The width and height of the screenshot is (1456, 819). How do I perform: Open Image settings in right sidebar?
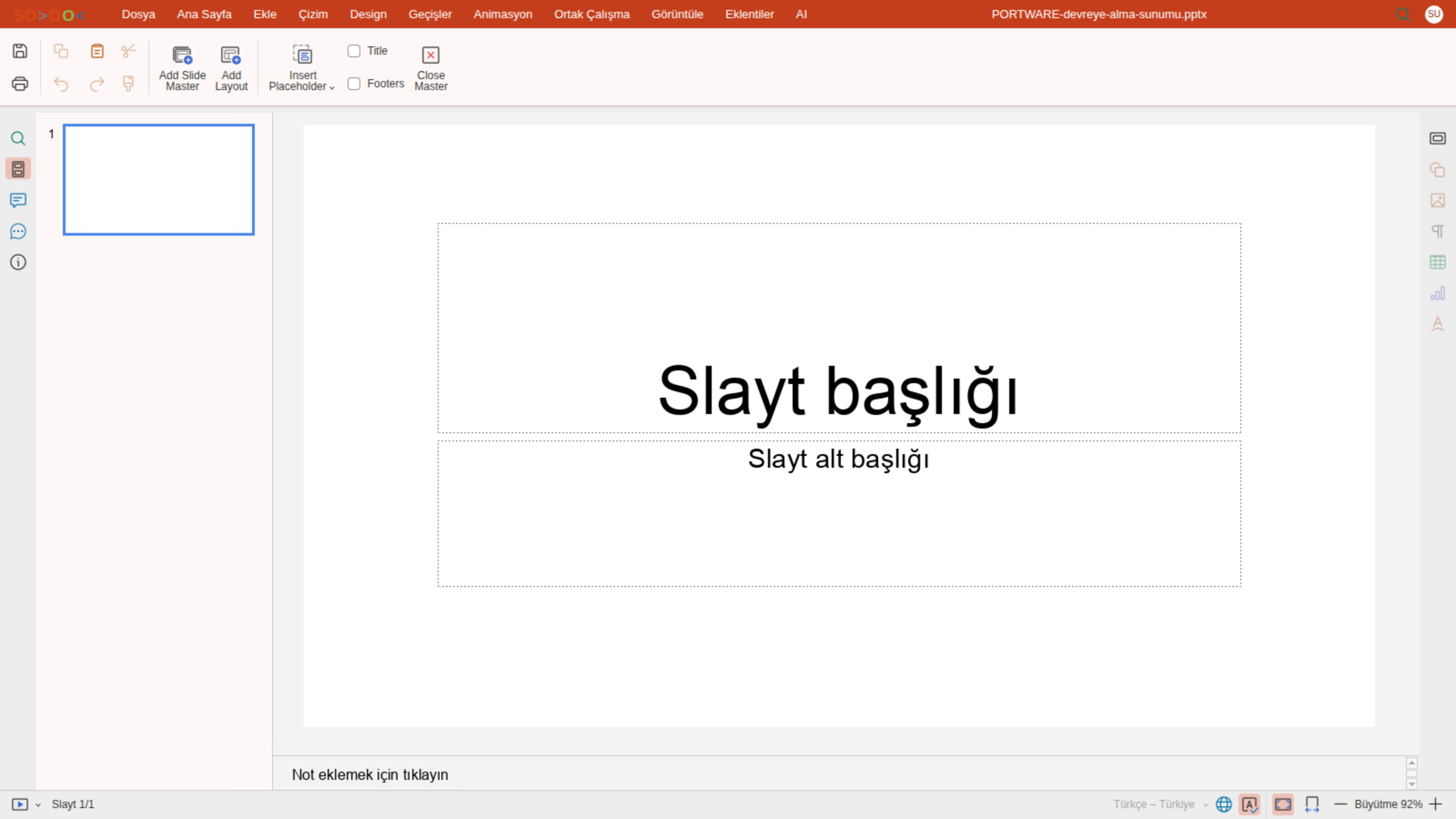(1437, 200)
